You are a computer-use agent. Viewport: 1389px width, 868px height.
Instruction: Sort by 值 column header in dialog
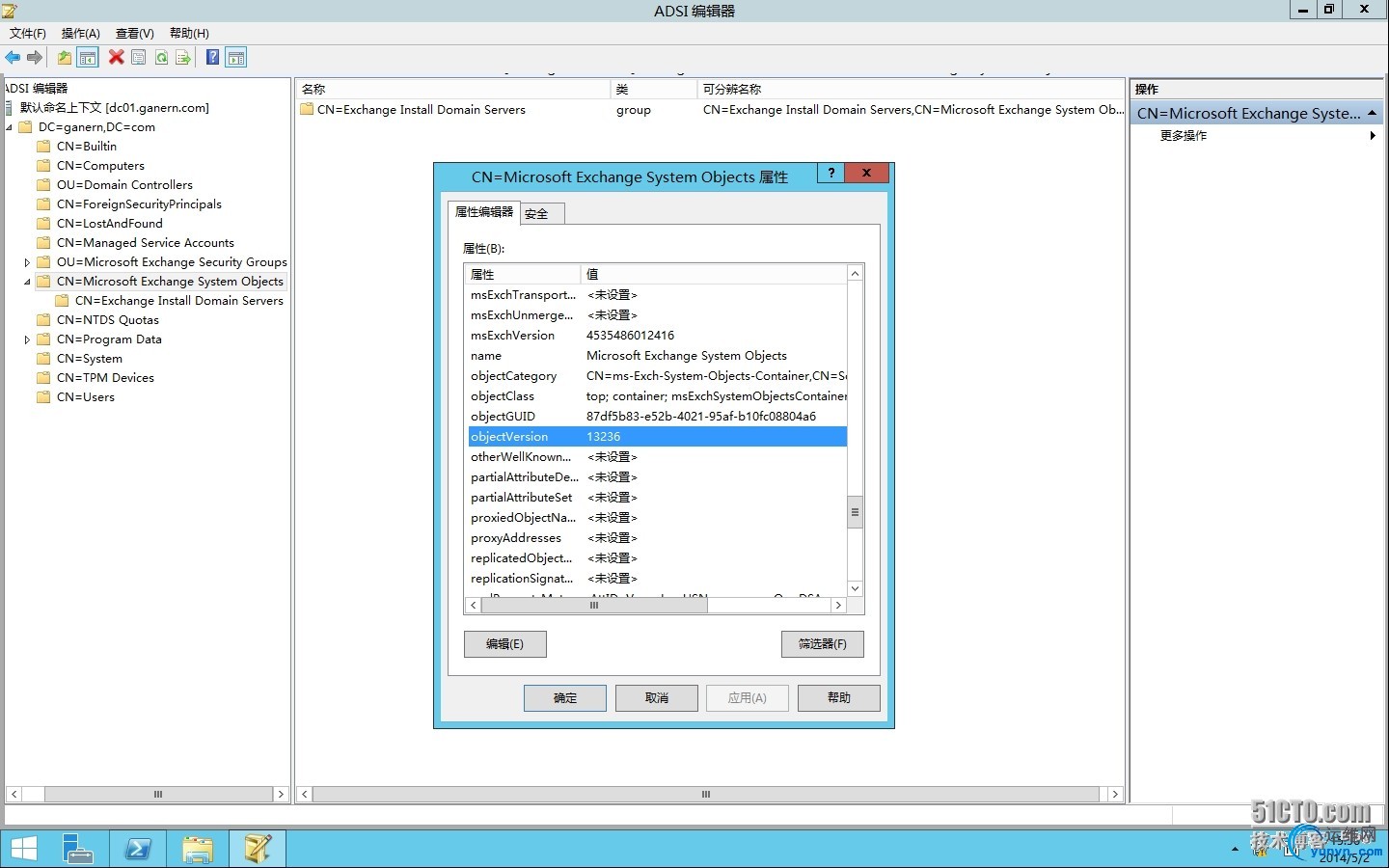point(714,274)
